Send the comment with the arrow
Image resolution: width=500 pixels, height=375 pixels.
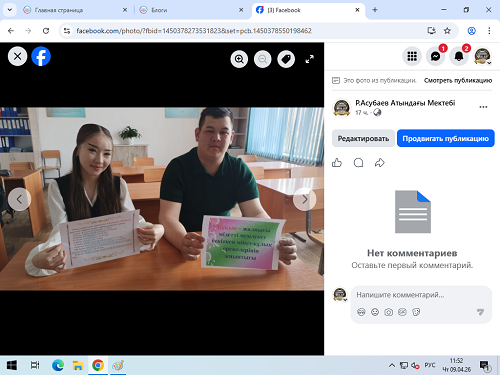(480, 312)
